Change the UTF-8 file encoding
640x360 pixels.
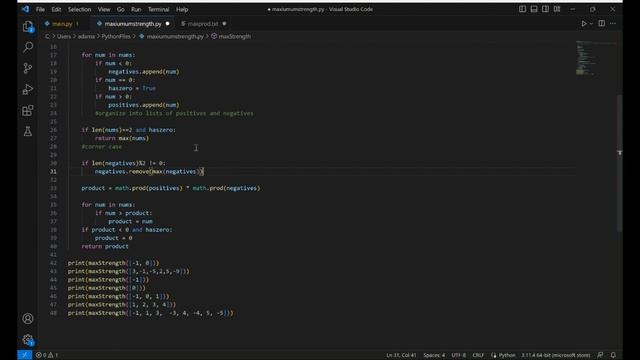pos(458,355)
